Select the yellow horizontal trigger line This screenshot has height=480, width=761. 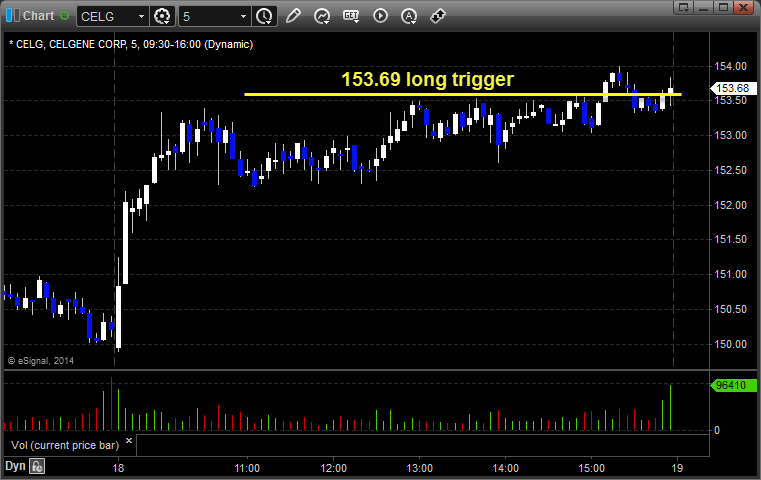point(463,94)
